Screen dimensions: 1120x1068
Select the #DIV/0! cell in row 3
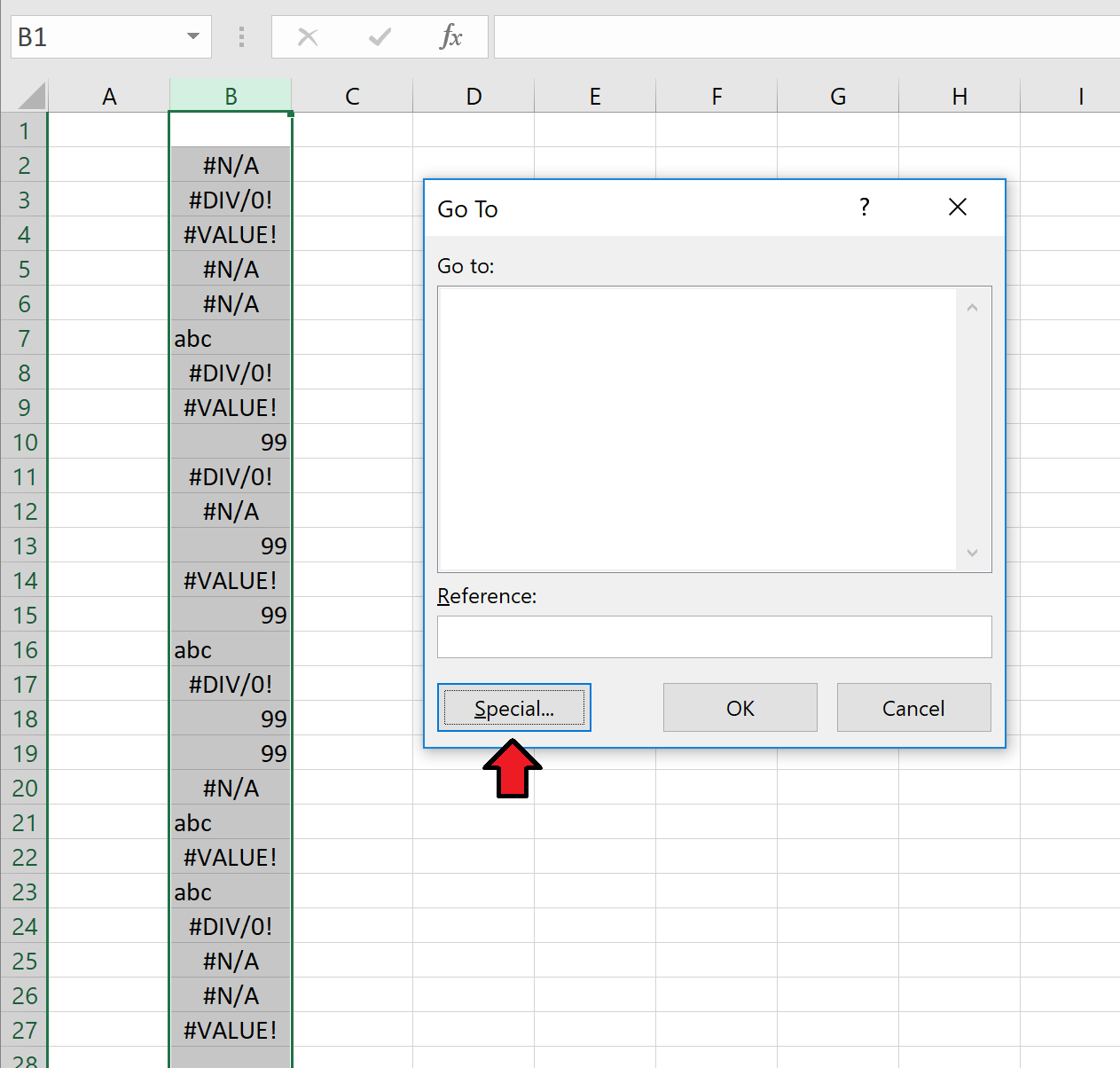pyautogui.click(x=231, y=200)
